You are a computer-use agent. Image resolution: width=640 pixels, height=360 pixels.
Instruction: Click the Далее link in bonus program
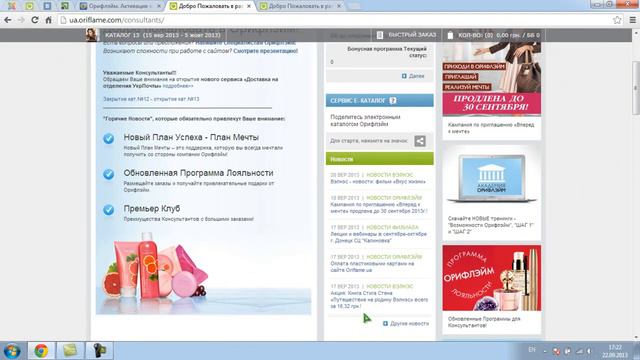(x=416, y=76)
